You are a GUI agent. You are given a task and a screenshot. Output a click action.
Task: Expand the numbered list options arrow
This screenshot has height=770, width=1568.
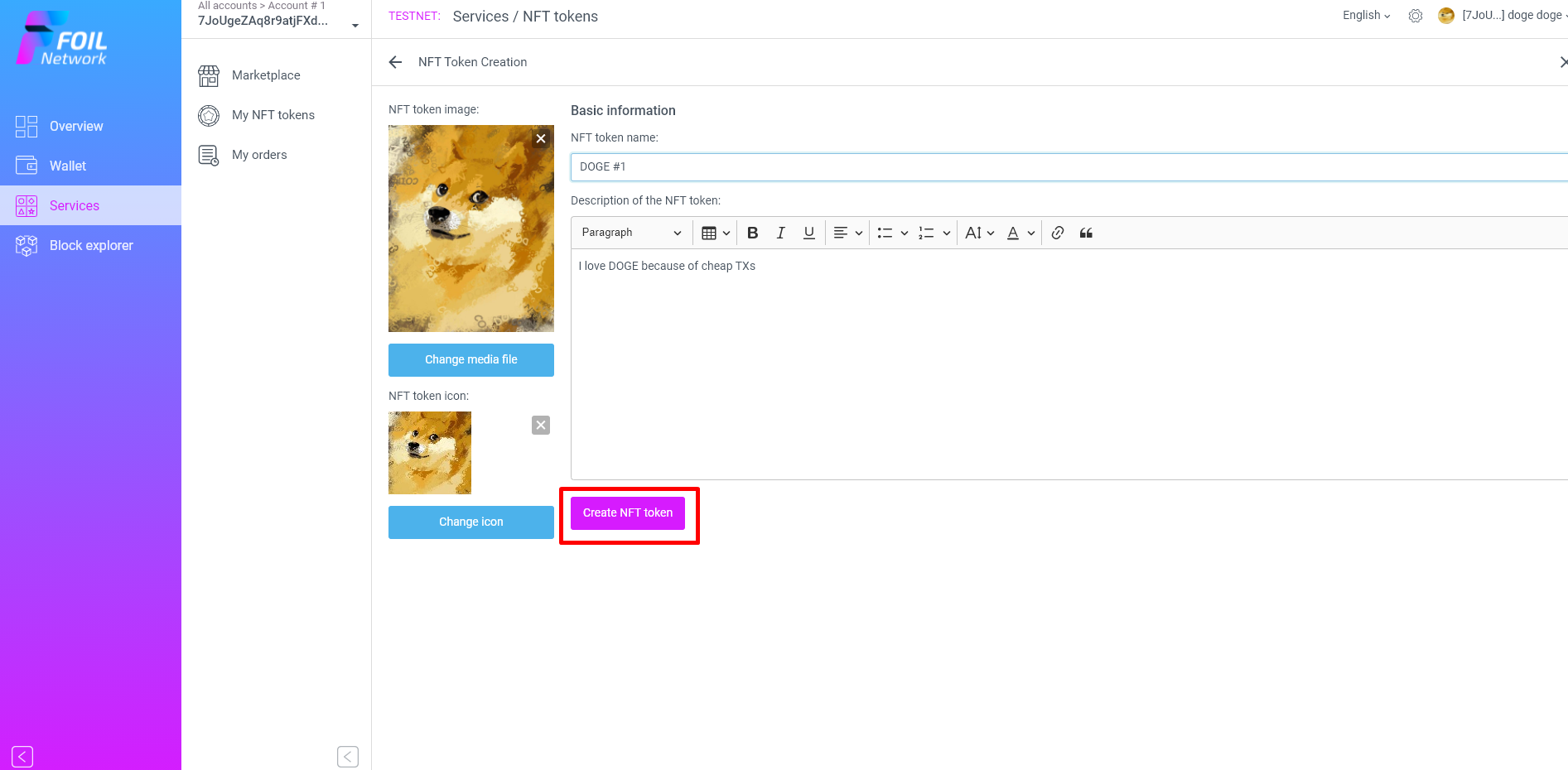[x=946, y=233]
